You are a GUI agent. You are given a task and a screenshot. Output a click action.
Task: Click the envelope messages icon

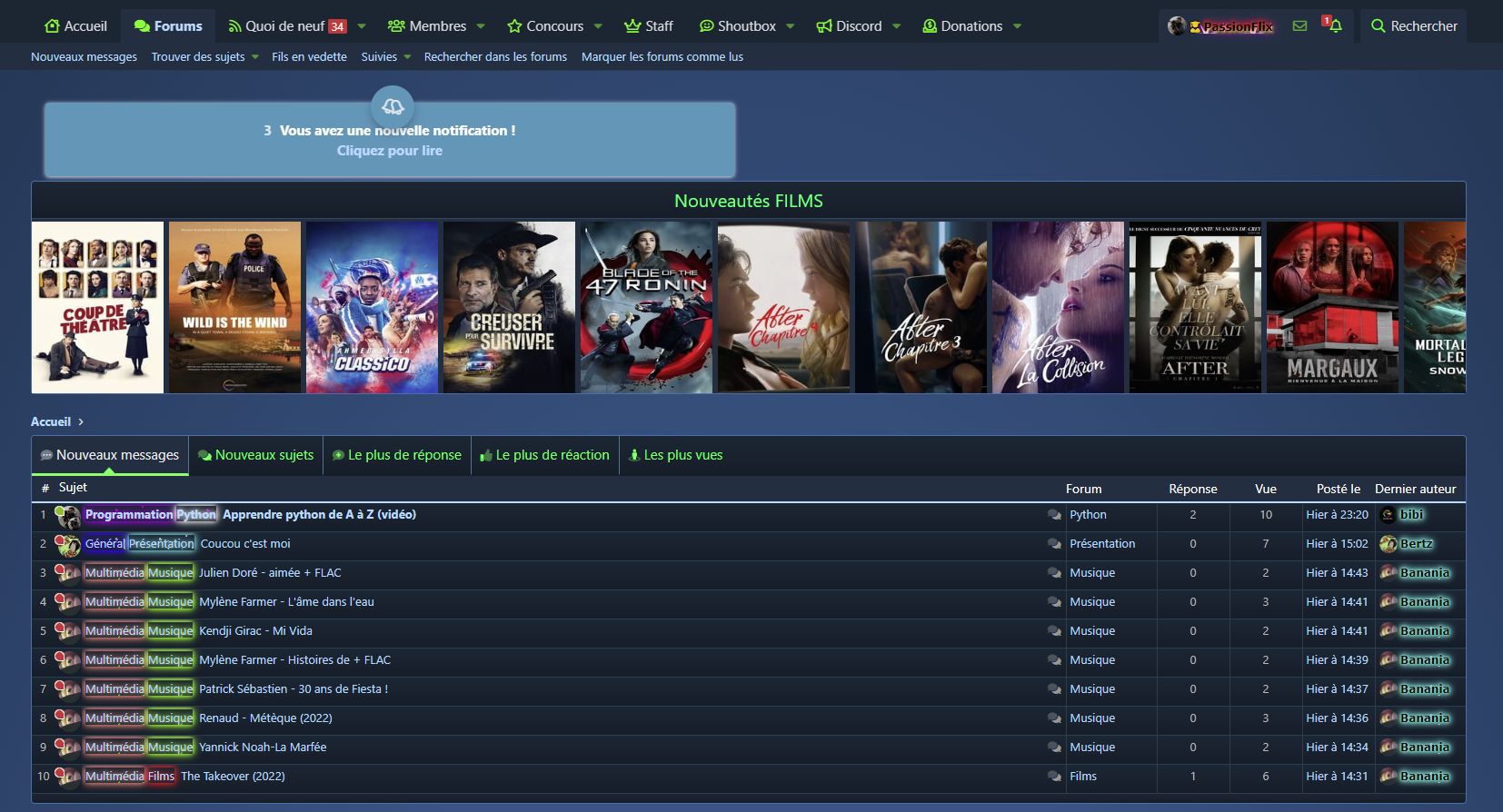pos(1299,26)
